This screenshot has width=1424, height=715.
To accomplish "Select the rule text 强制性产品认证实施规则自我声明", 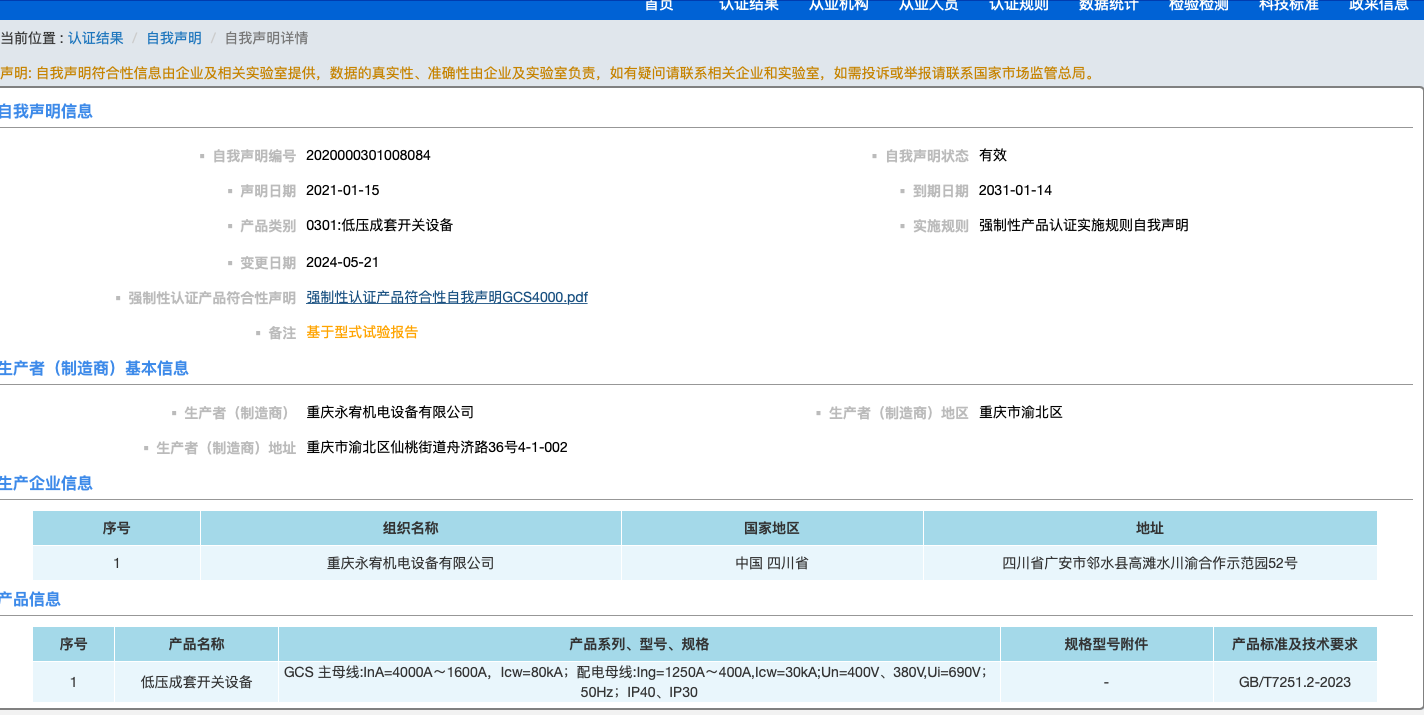I will point(1084,225).
